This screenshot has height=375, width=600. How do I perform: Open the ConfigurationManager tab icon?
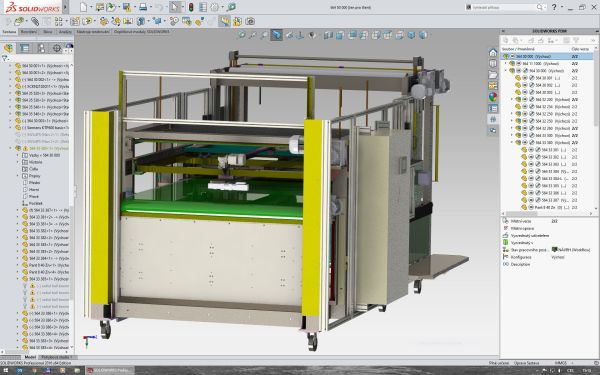(41, 48)
